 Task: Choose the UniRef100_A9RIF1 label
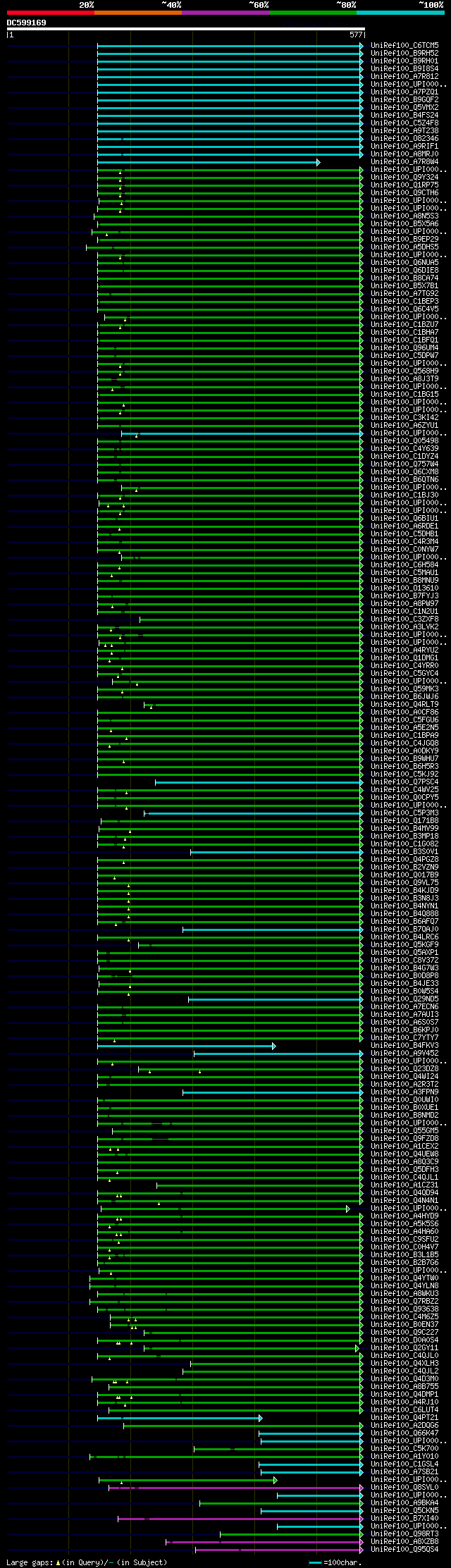point(404,147)
